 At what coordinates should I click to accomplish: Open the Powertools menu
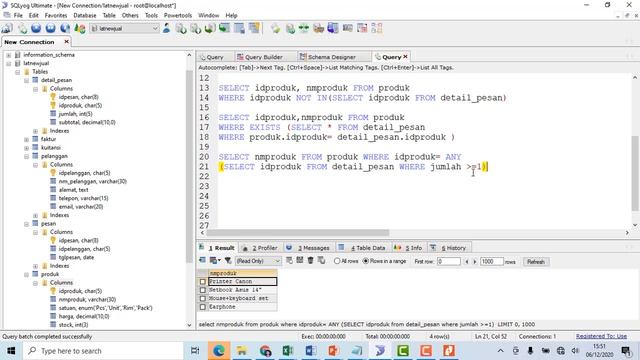178,15
